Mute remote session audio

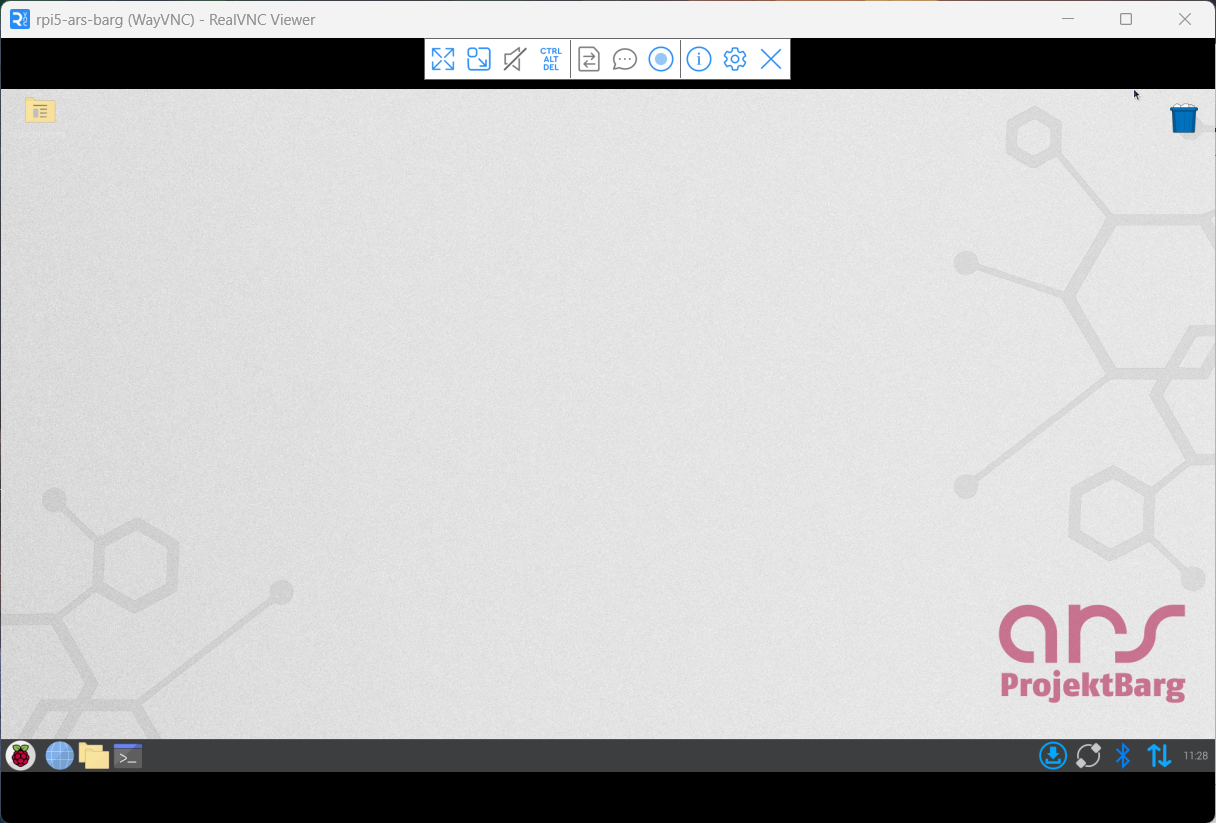pos(514,59)
